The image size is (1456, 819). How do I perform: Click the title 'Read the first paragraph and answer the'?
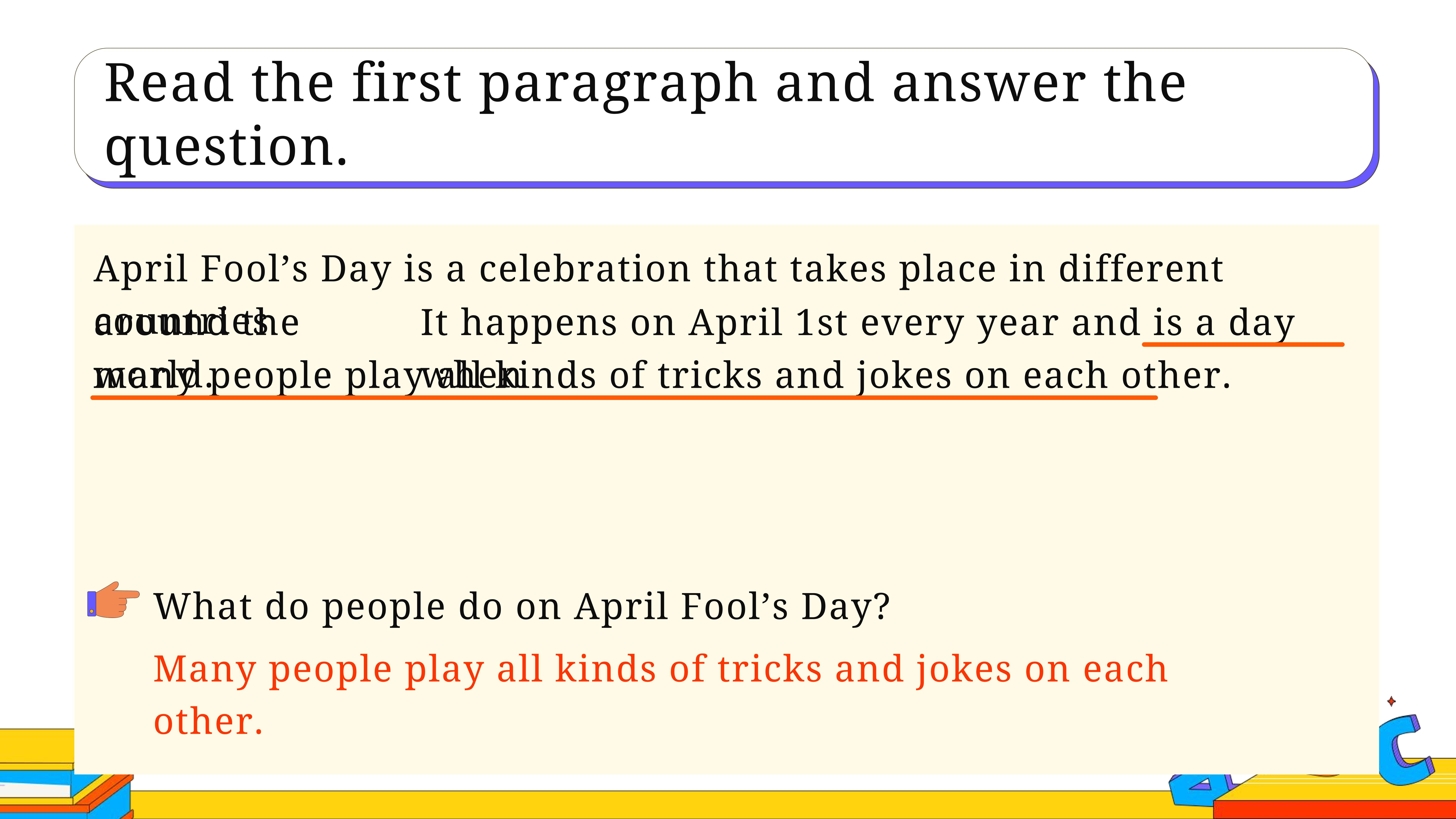tap(645, 84)
